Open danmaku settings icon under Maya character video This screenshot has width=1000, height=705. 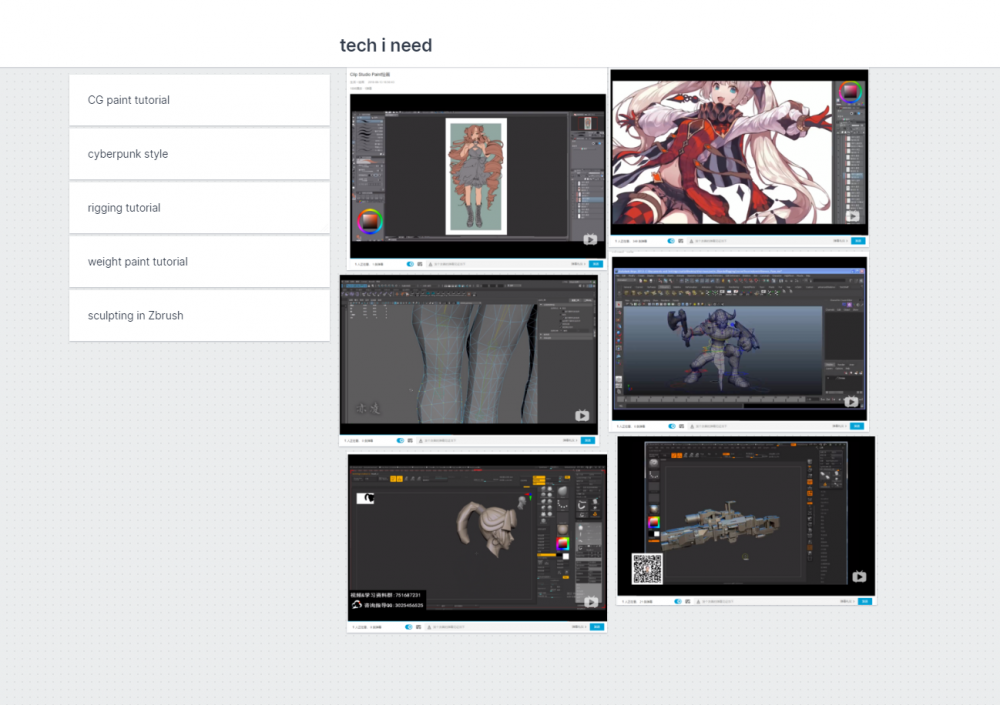(681, 426)
